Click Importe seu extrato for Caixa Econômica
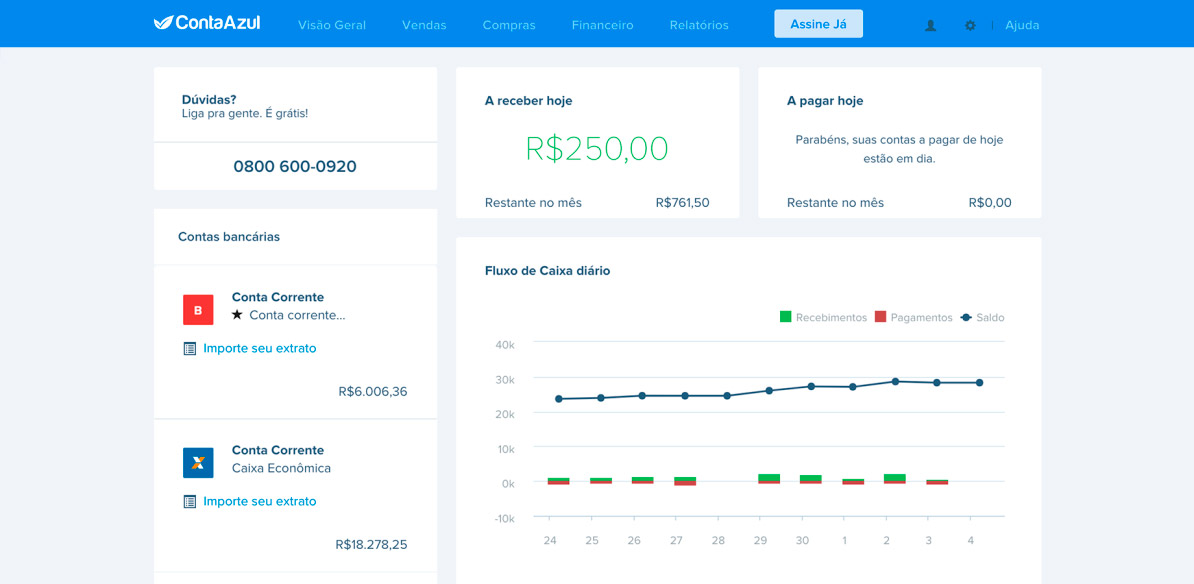 259,502
